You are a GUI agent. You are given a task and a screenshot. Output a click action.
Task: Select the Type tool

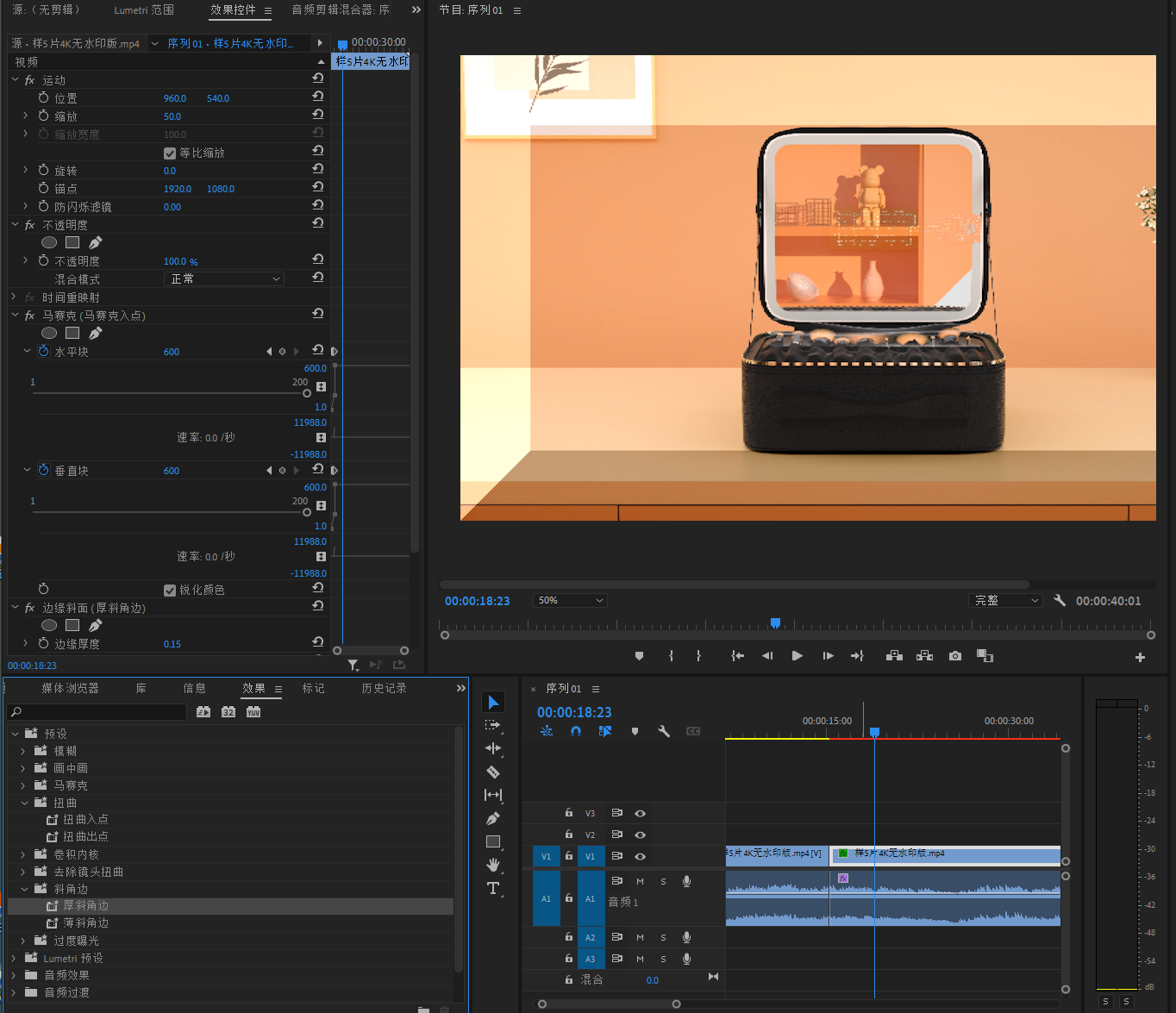(x=493, y=888)
